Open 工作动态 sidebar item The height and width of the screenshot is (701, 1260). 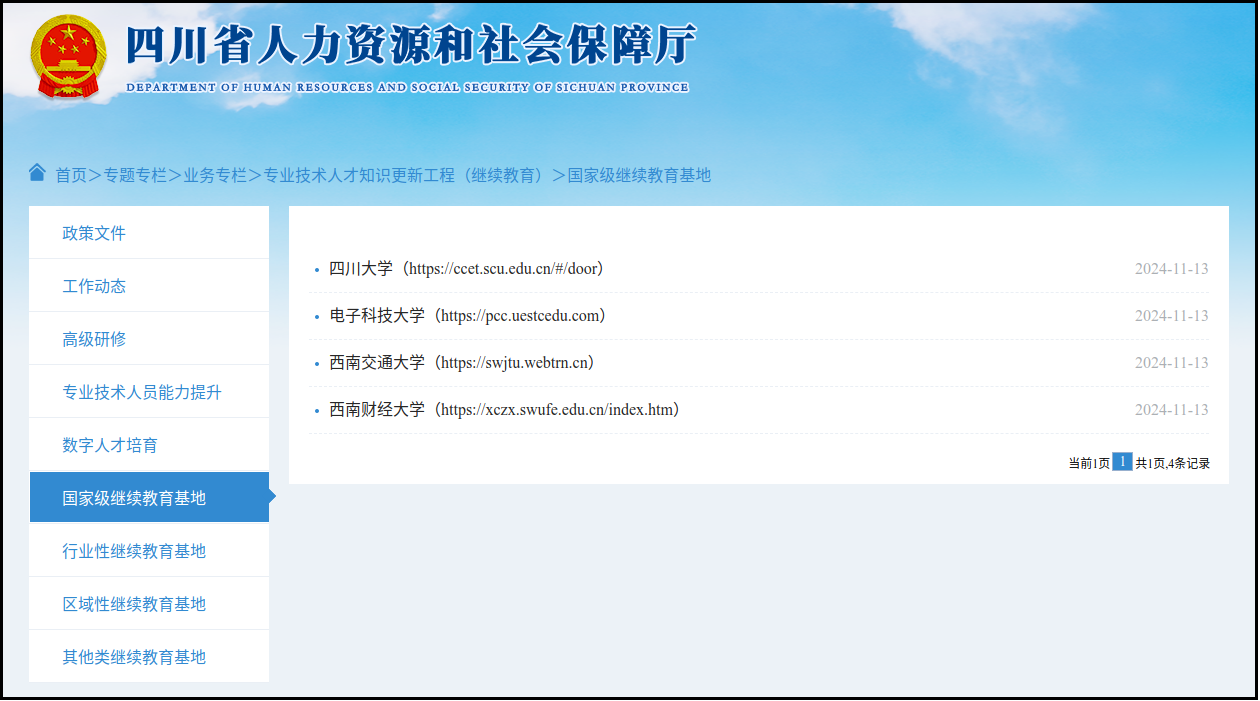point(94,286)
